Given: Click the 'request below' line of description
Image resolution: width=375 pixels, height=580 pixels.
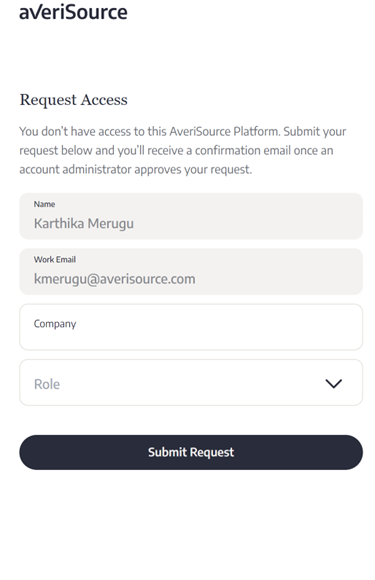Looking at the screenshot, I should pyautogui.click(x=176, y=150).
